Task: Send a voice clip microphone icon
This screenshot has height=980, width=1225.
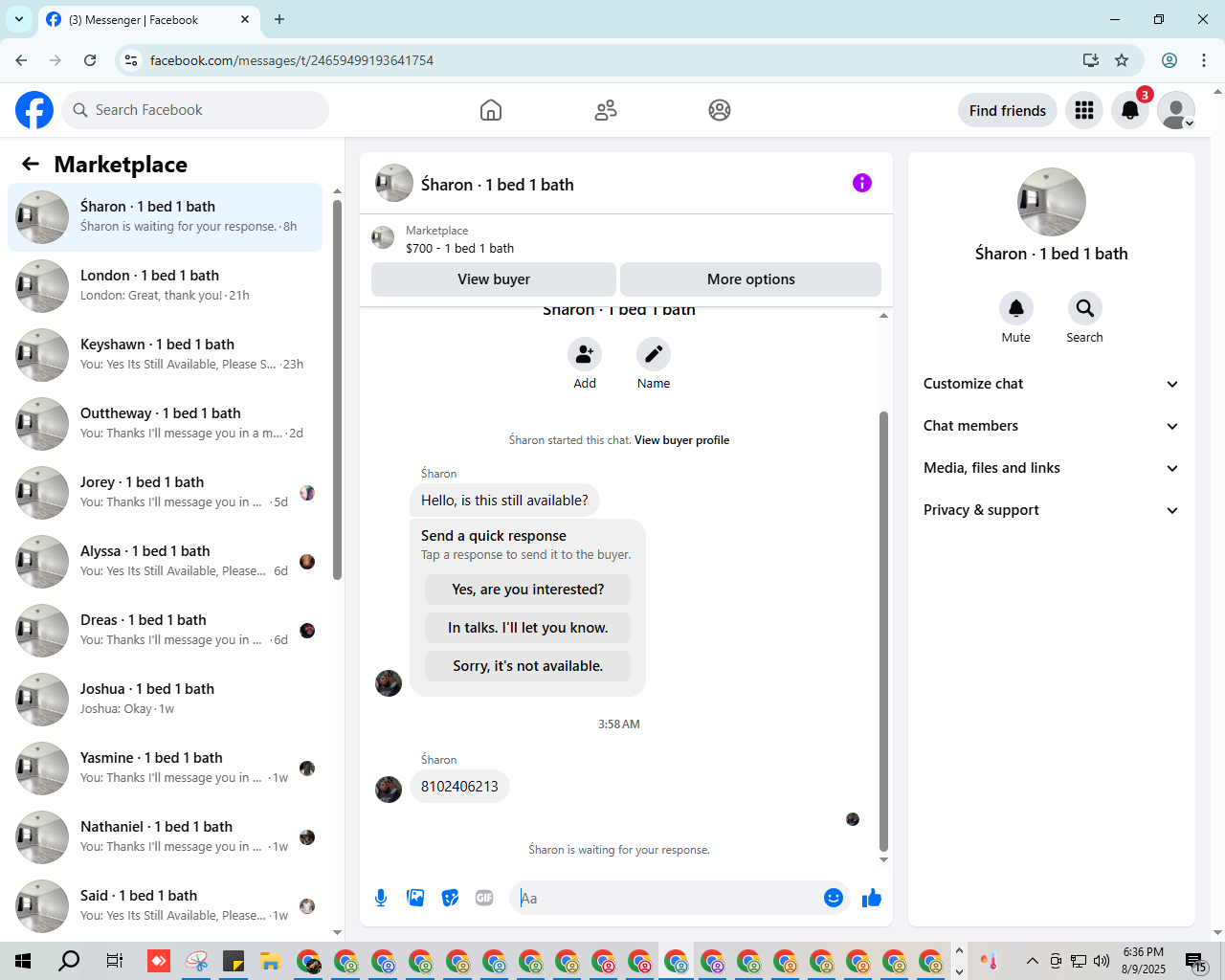Action: pos(381,898)
